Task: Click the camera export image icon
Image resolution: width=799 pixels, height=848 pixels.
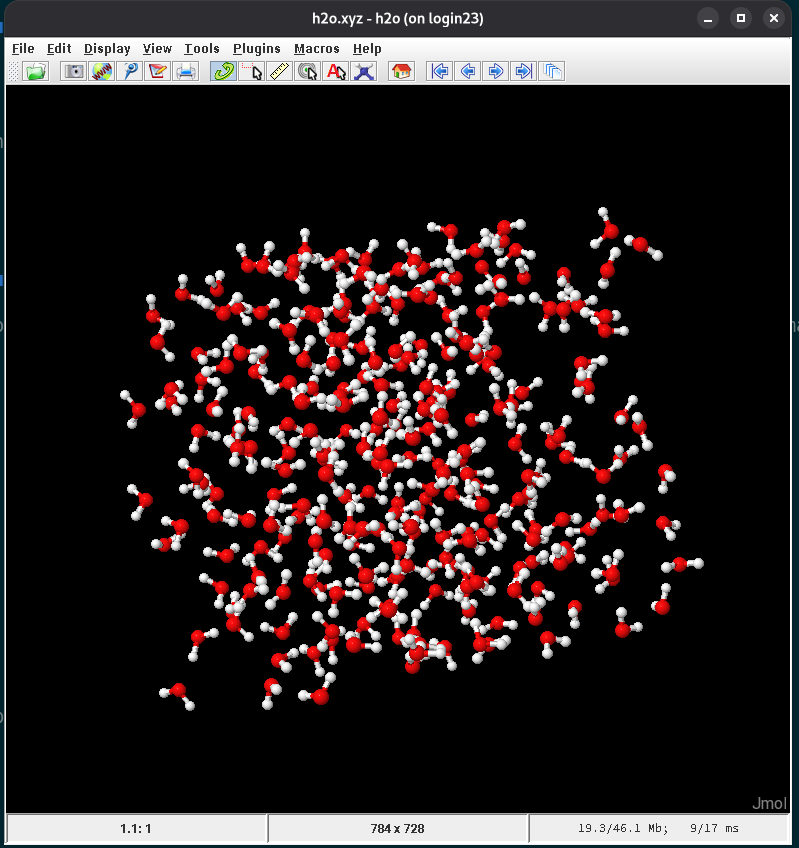Action: (74, 71)
